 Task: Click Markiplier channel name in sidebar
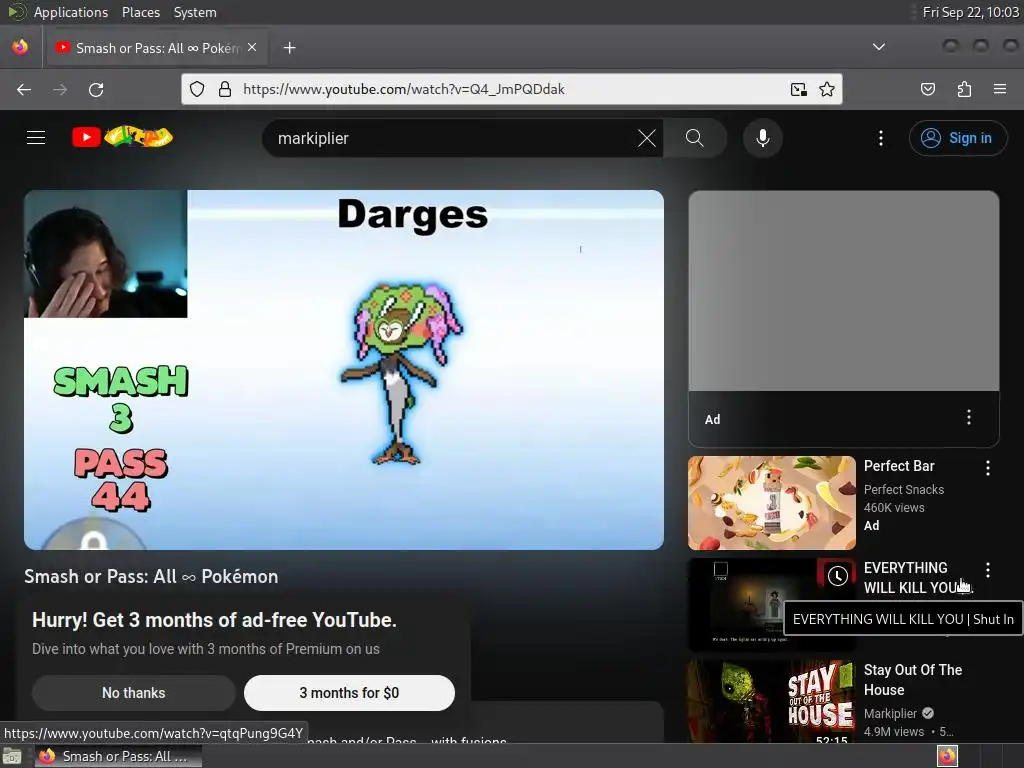(x=890, y=714)
